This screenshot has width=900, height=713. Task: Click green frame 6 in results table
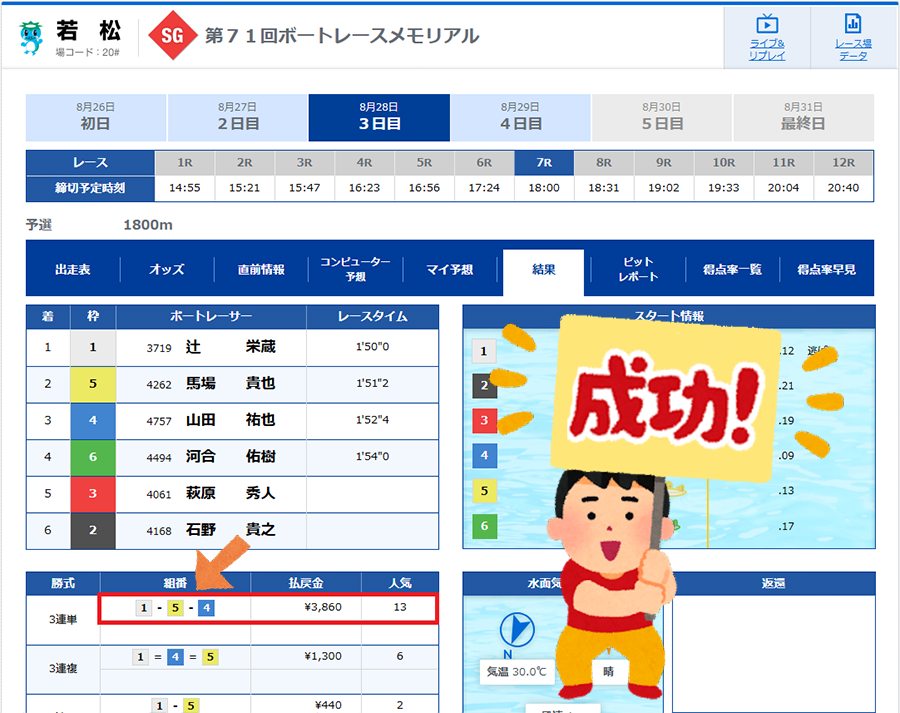93,458
